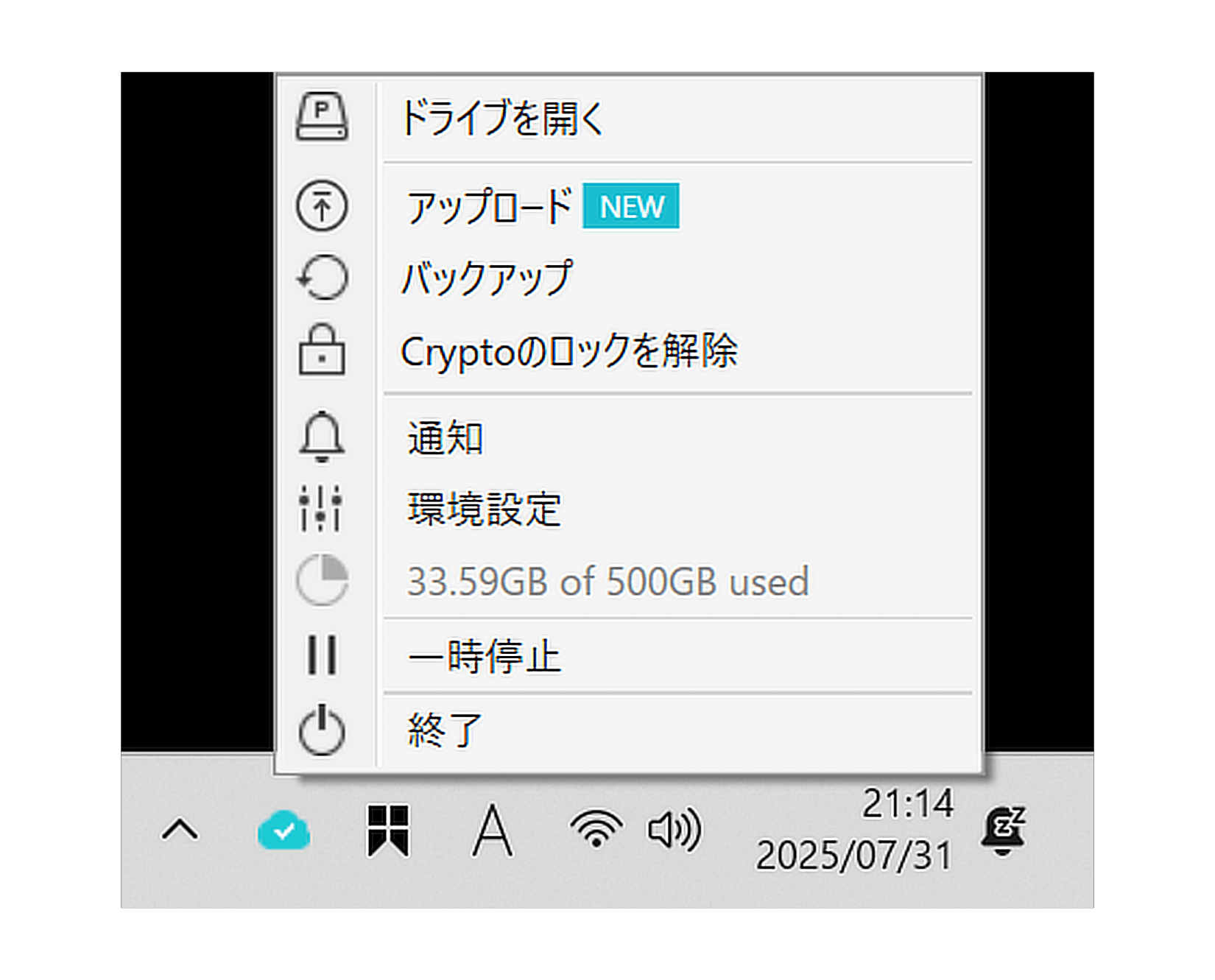The width and height of the screenshot is (1215, 980).
Task: Click the Crypto padlock icon
Action: 322,350
